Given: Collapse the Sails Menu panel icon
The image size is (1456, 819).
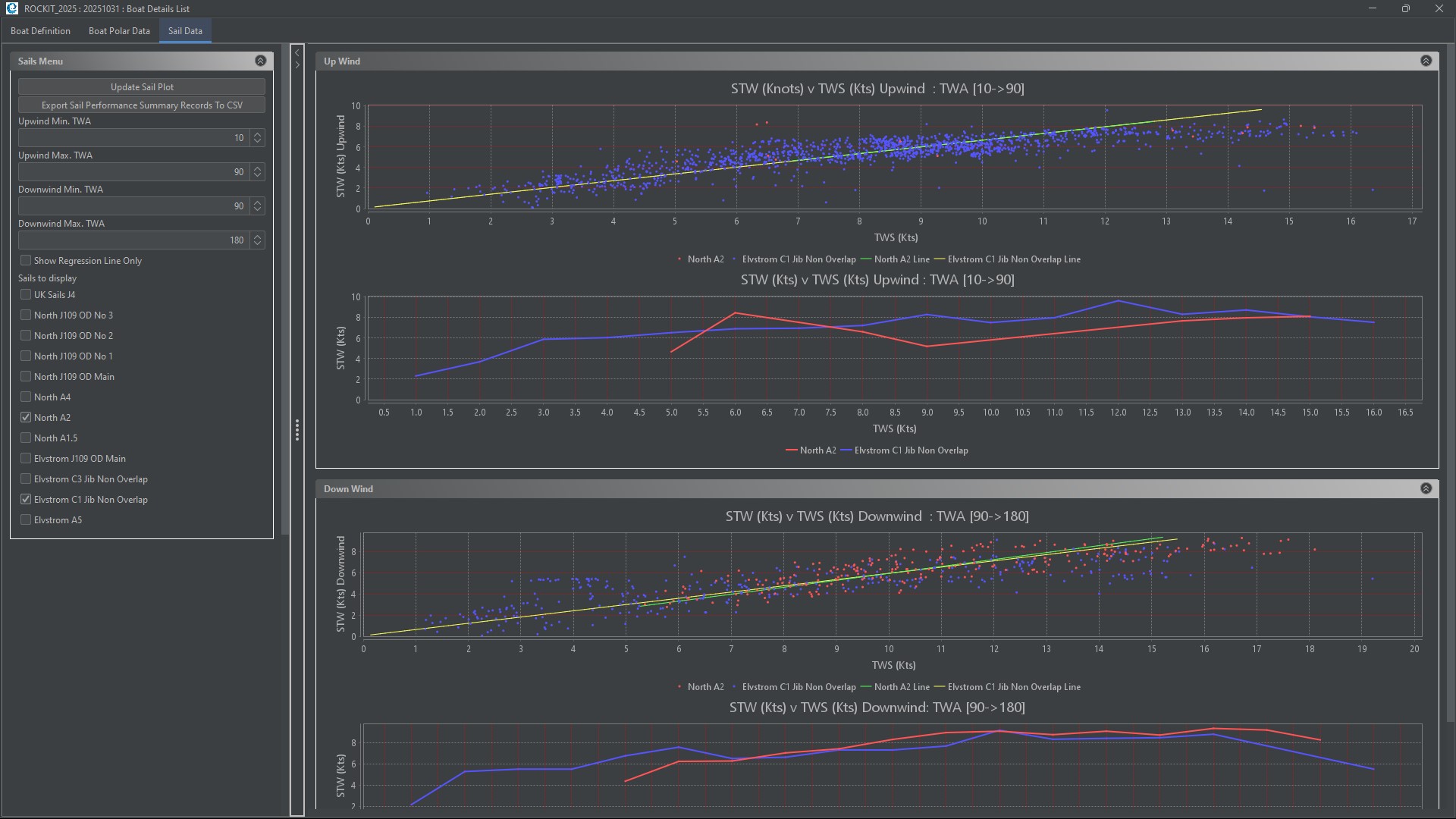Looking at the screenshot, I should [260, 61].
